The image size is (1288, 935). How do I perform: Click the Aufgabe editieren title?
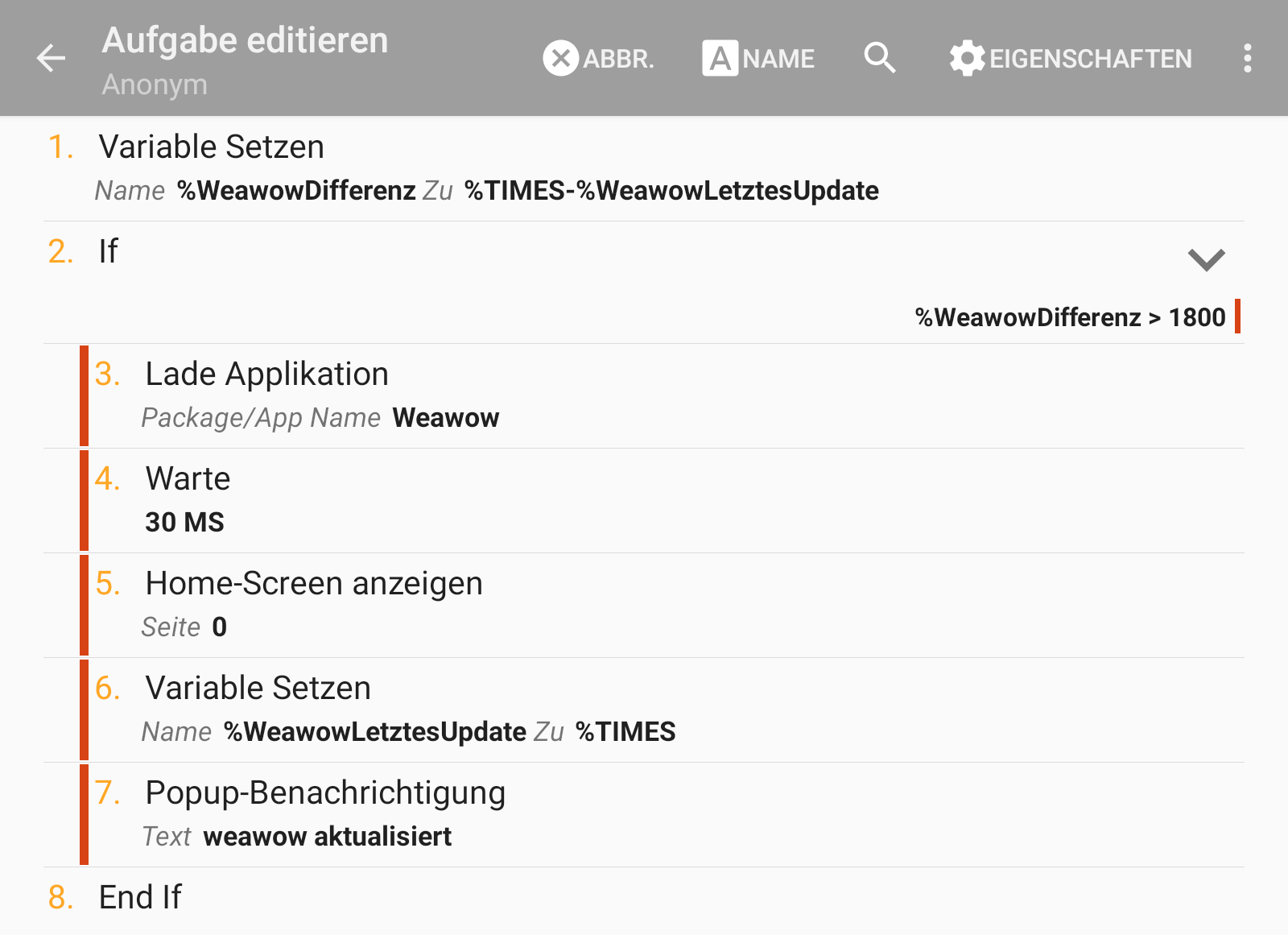point(245,40)
